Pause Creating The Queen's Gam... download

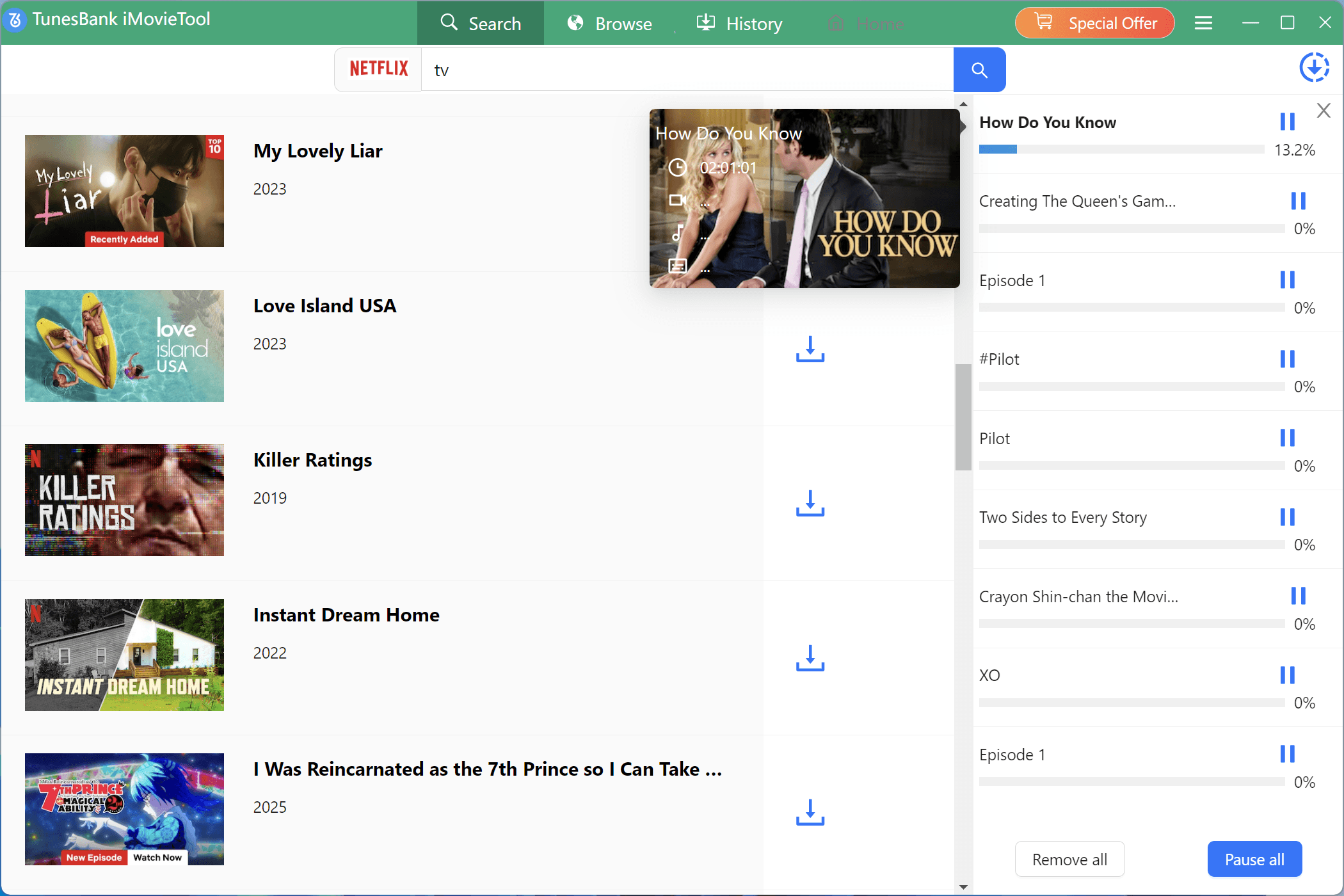point(1298,200)
